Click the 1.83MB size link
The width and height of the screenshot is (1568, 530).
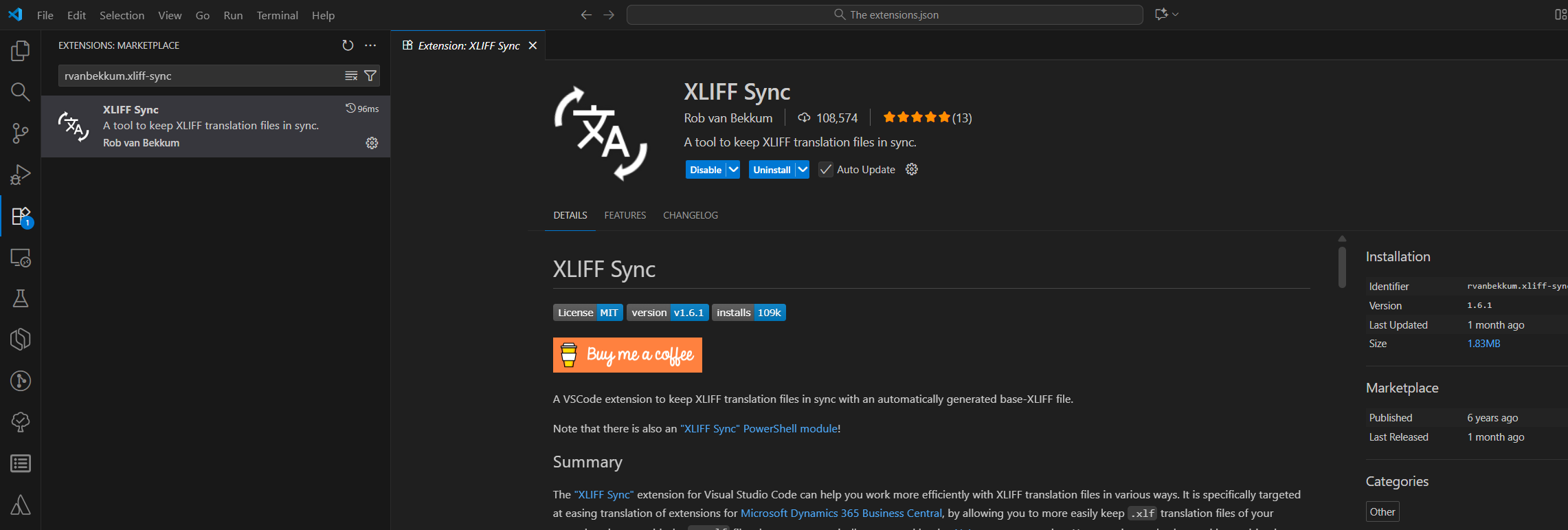1483,343
